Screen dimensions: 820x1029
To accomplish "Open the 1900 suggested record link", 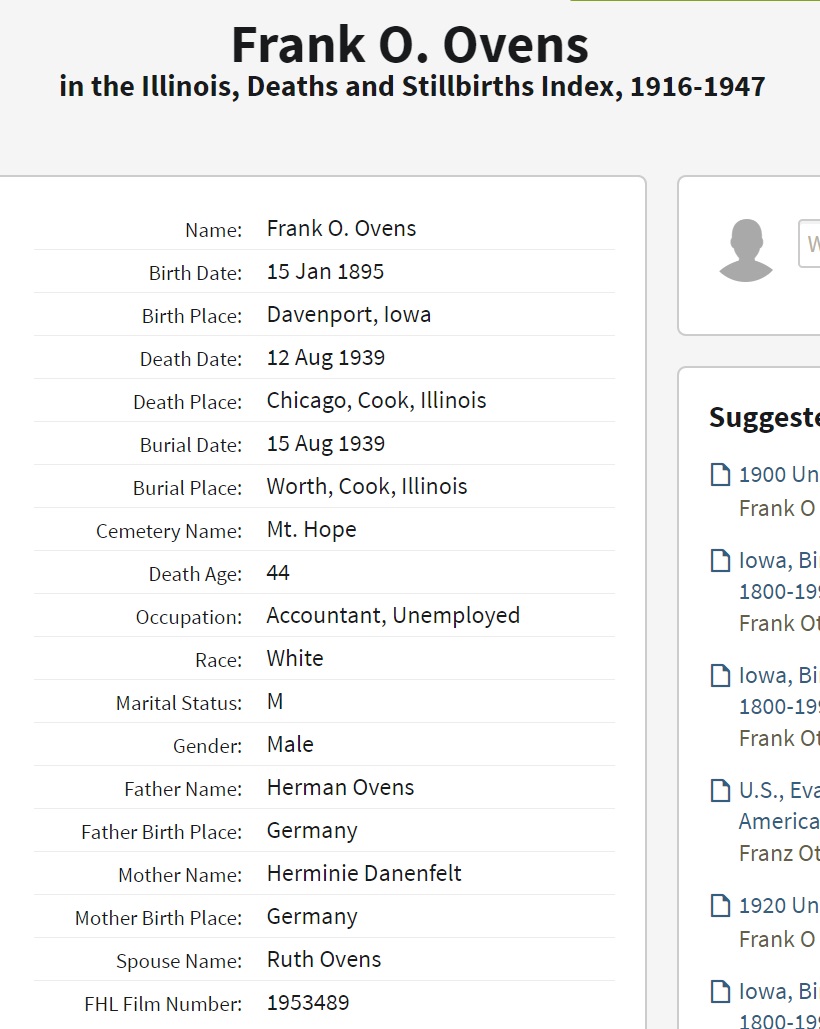I will (x=778, y=475).
